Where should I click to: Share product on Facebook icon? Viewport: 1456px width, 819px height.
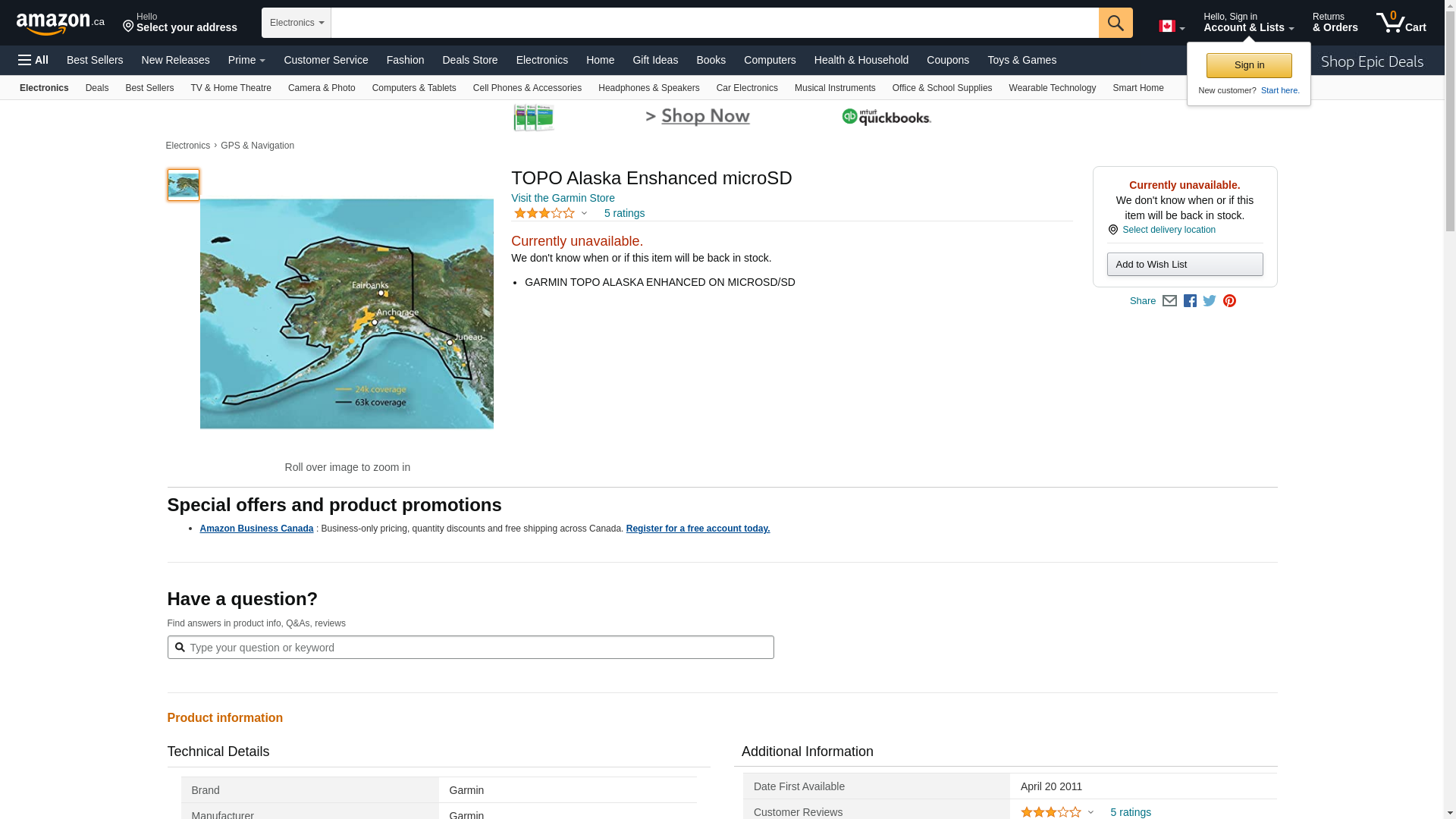click(1190, 301)
